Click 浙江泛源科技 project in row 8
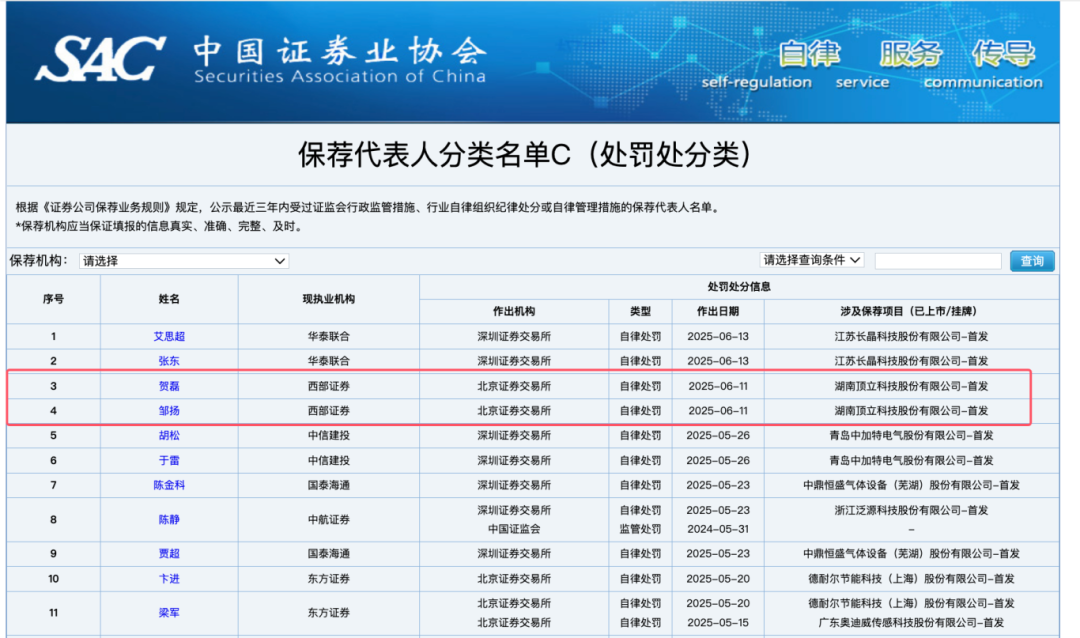Viewport: 1080px width, 638px height. (911, 511)
